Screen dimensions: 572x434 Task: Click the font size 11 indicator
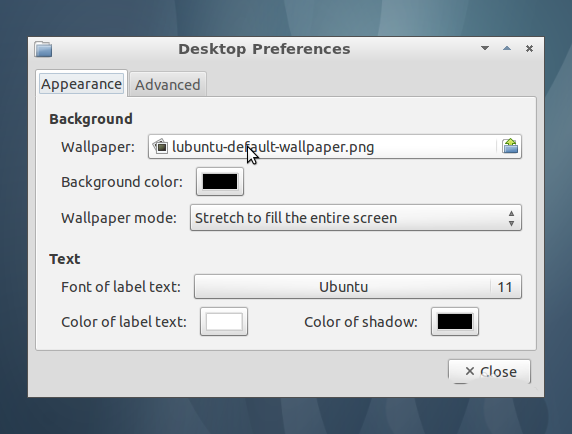pyautogui.click(x=505, y=287)
